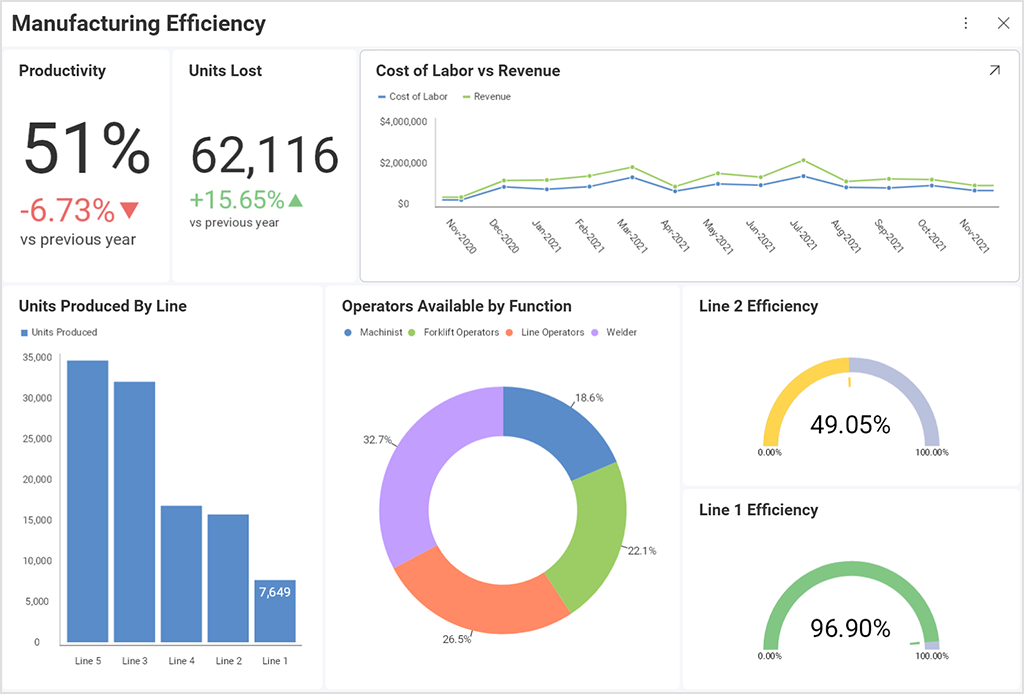The image size is (1024, 694).
Task: Maximize the Cost of Labor vs Revenue chart
Action: click(993, 71)
